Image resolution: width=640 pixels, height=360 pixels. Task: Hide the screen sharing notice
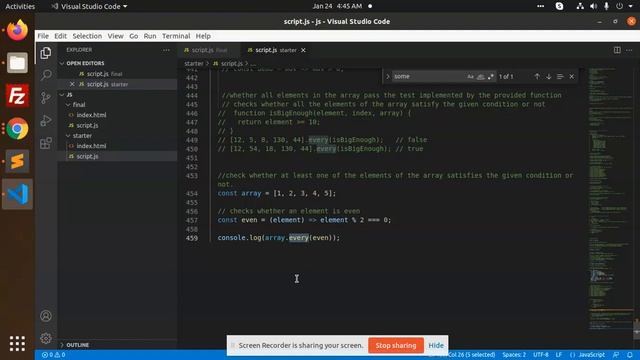pos(436,345)
